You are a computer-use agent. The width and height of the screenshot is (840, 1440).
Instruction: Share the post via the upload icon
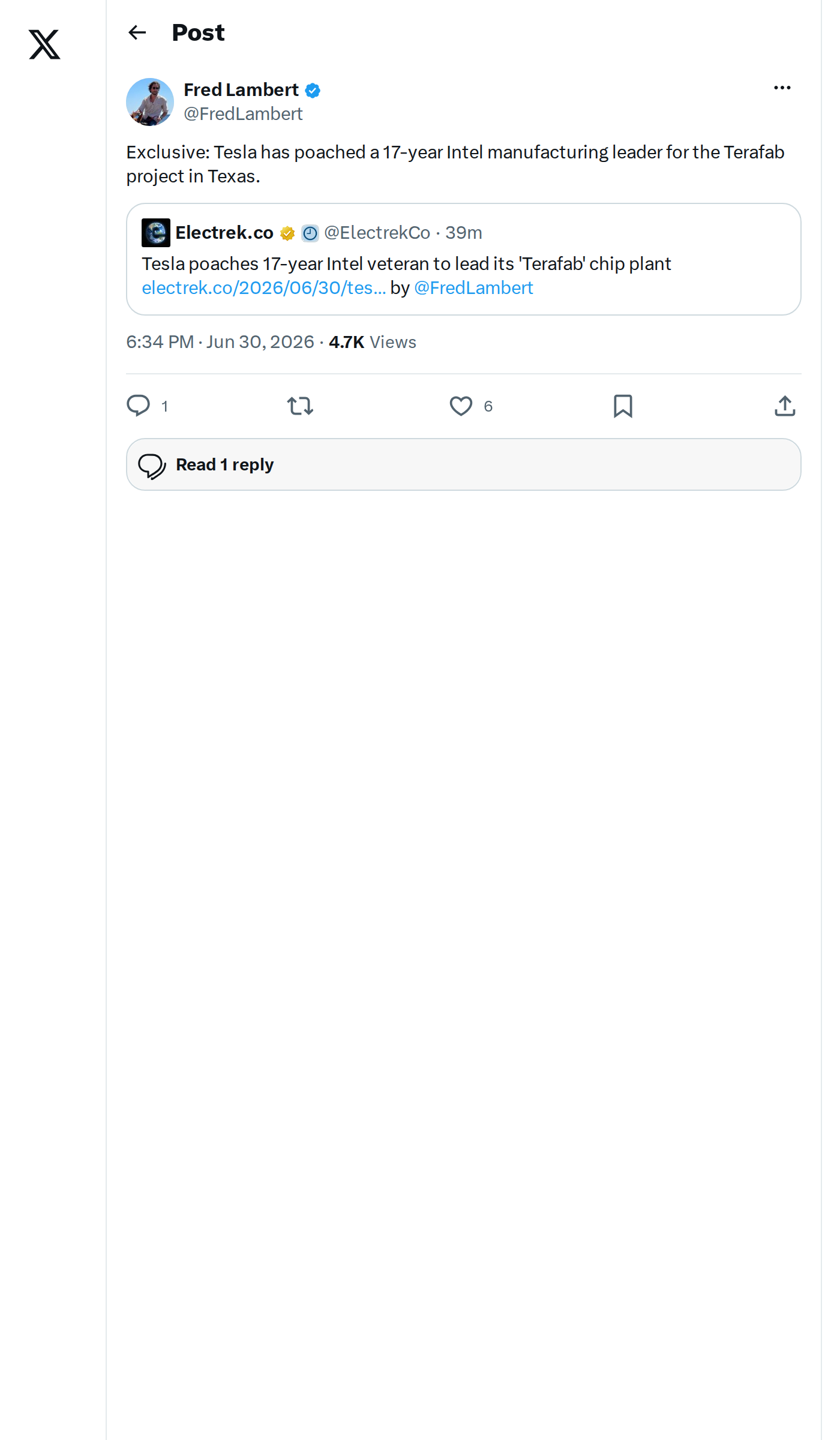[x=785, y=406]
